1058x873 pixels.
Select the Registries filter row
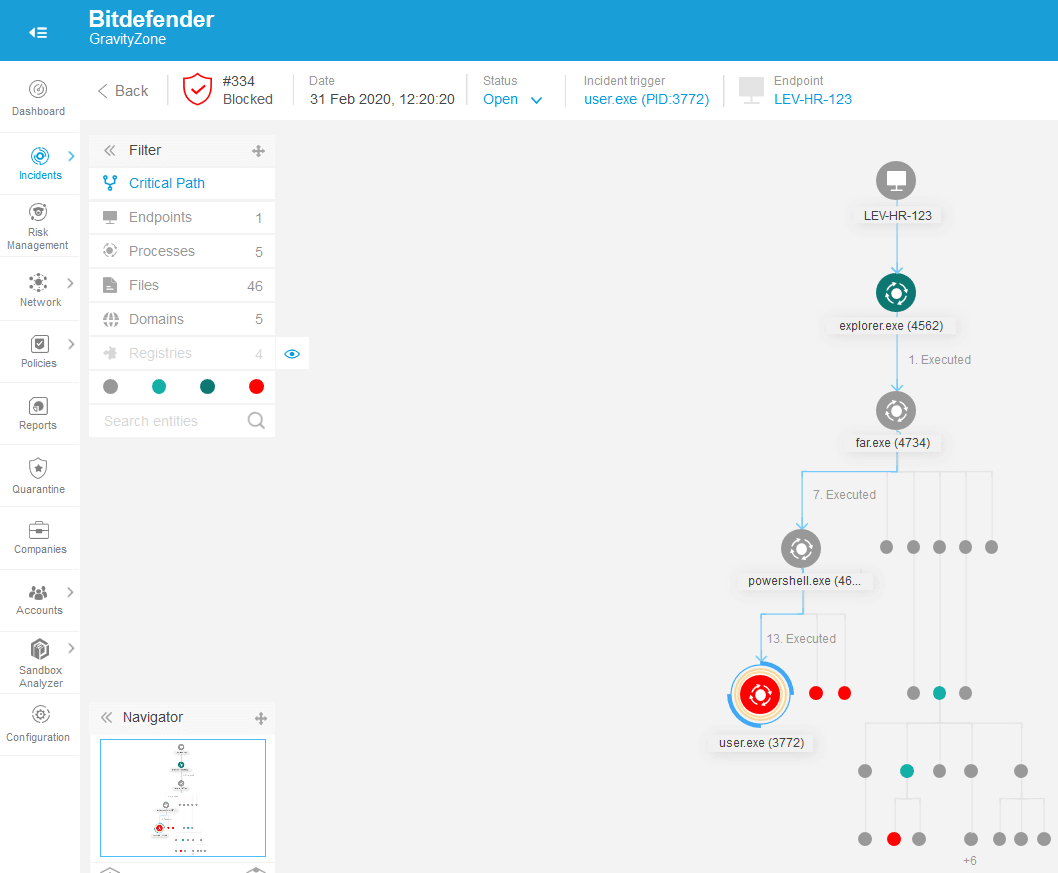(182, 354)
